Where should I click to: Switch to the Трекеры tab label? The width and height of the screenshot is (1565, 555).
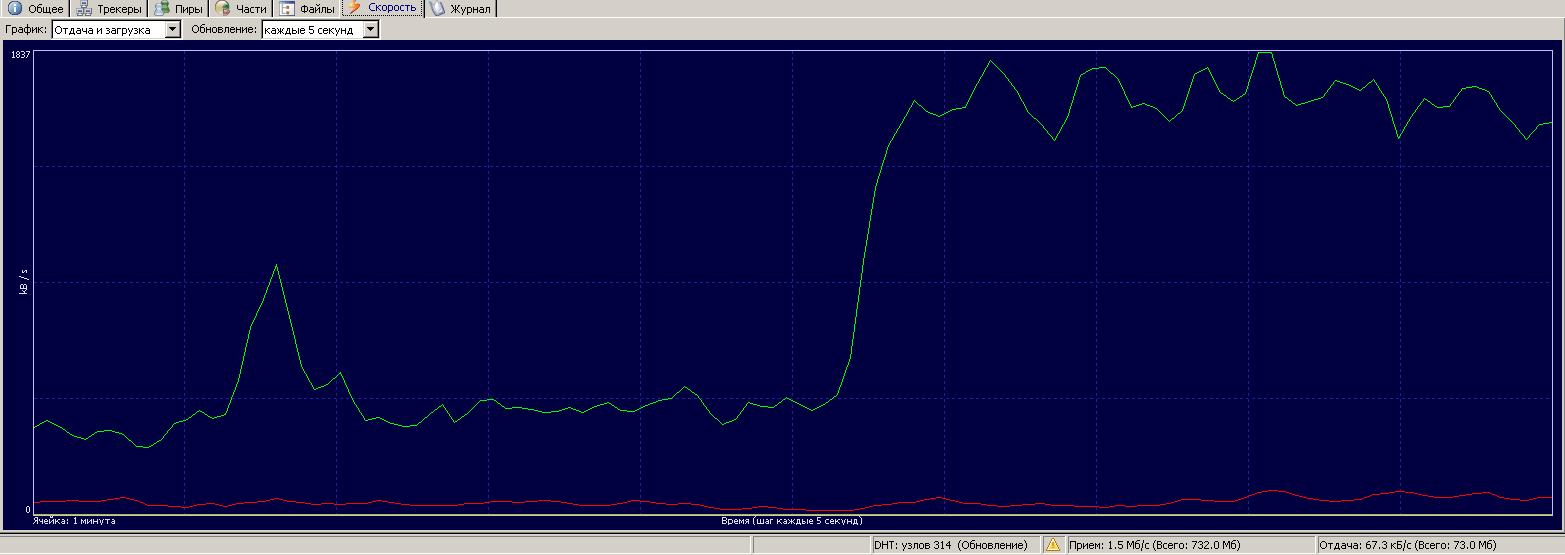[x=119, y=9]
